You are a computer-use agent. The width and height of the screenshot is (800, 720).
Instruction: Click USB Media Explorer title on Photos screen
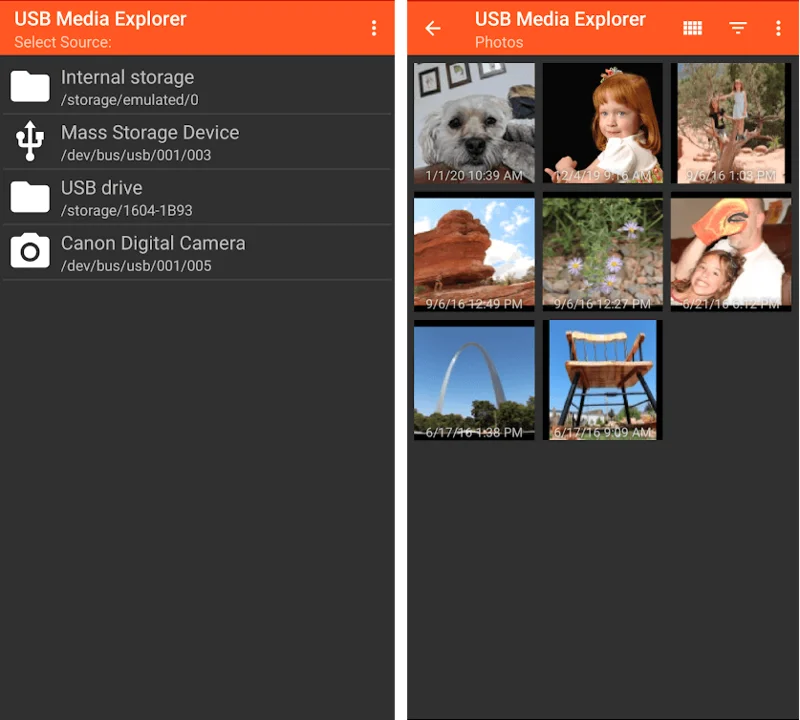click(560, 19)
